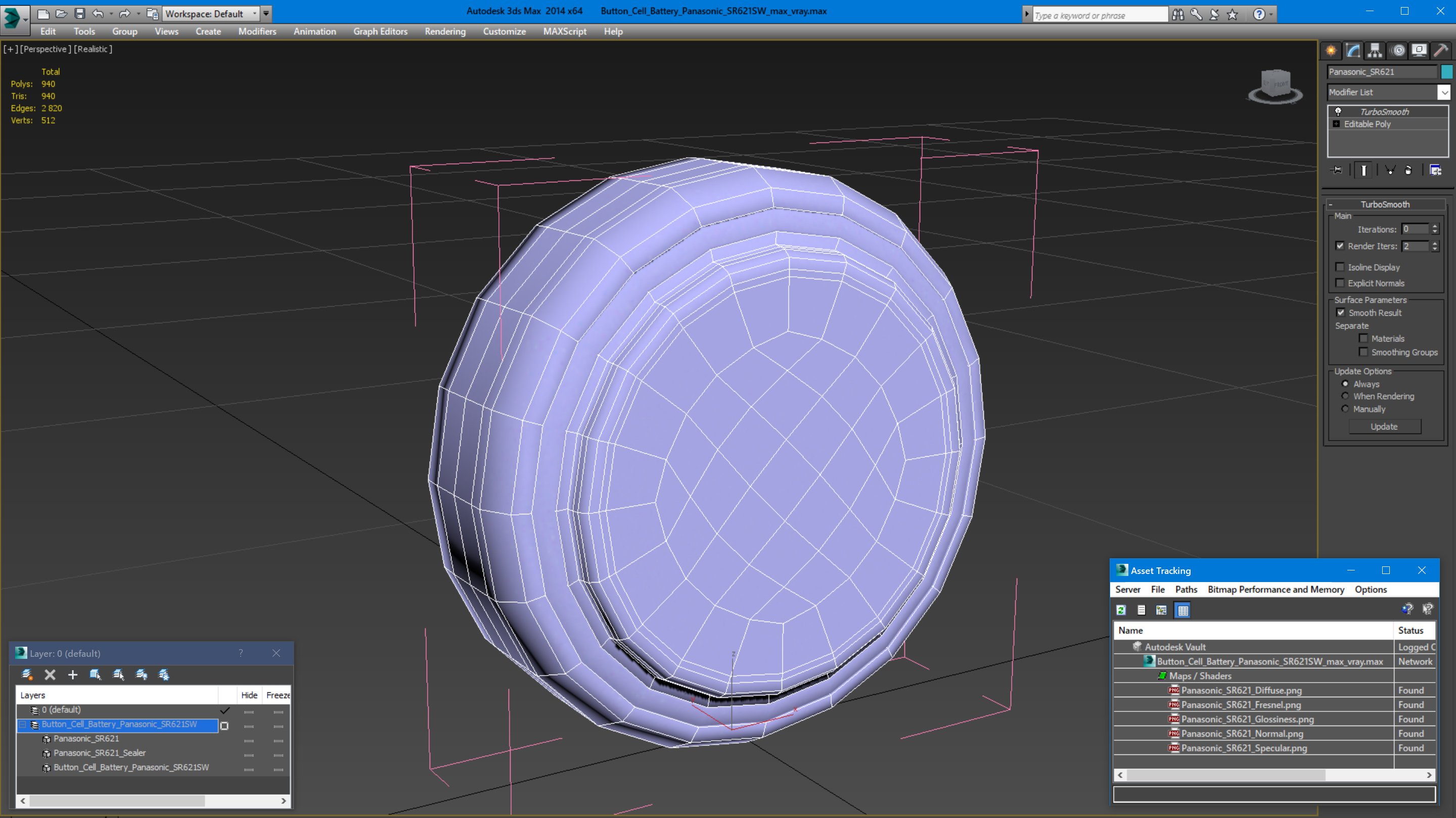Click the Pin Stack icon under modifier stack
Screen dimensions: 1456x818
pos(1337,170)
